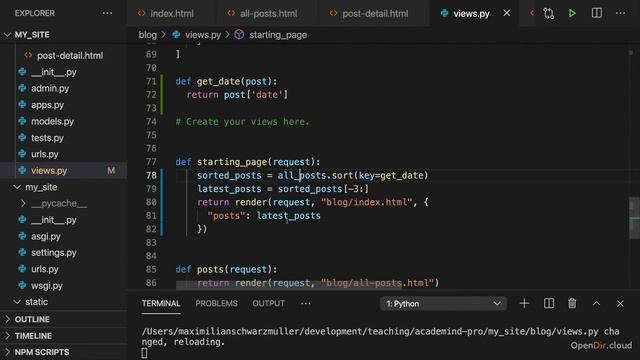This screenshot has width=640, height=360.
Task: Expand the OUTLINE section
Action: click(64, 319)
